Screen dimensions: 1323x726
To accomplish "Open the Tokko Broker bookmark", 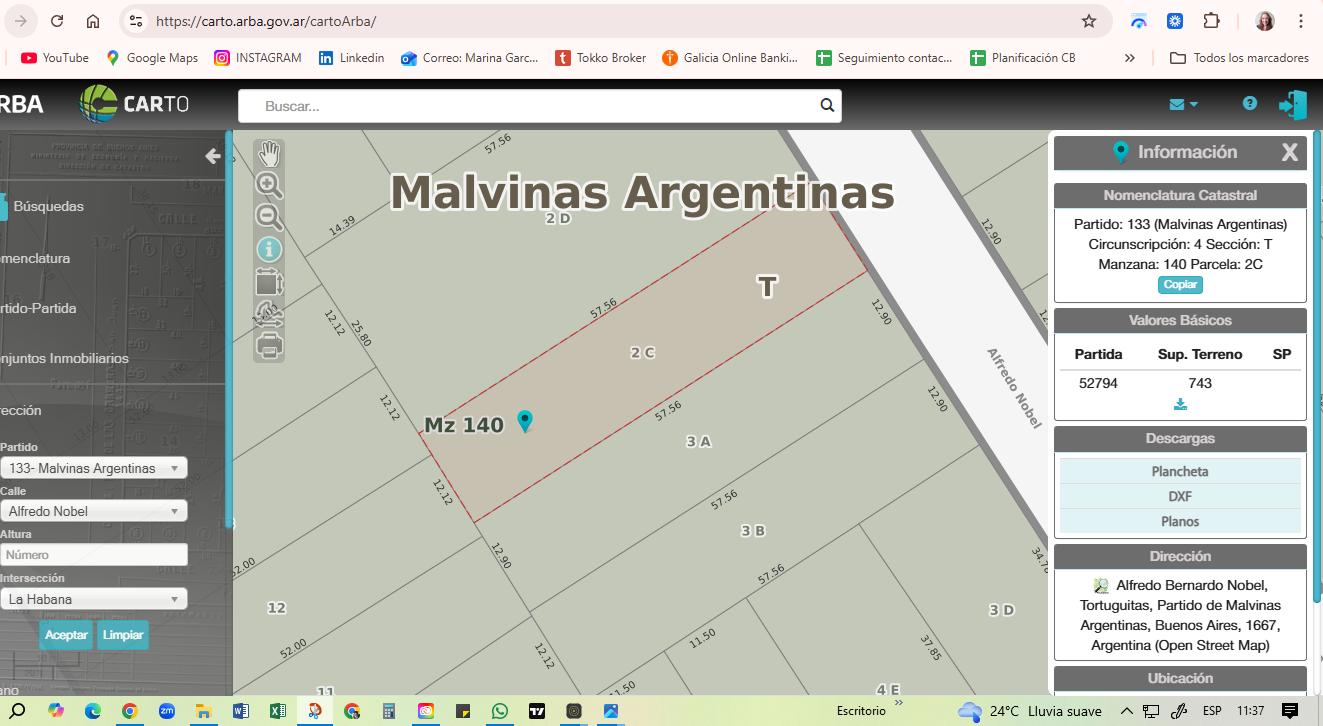I will pyautogui.click(x=601, y=58).
